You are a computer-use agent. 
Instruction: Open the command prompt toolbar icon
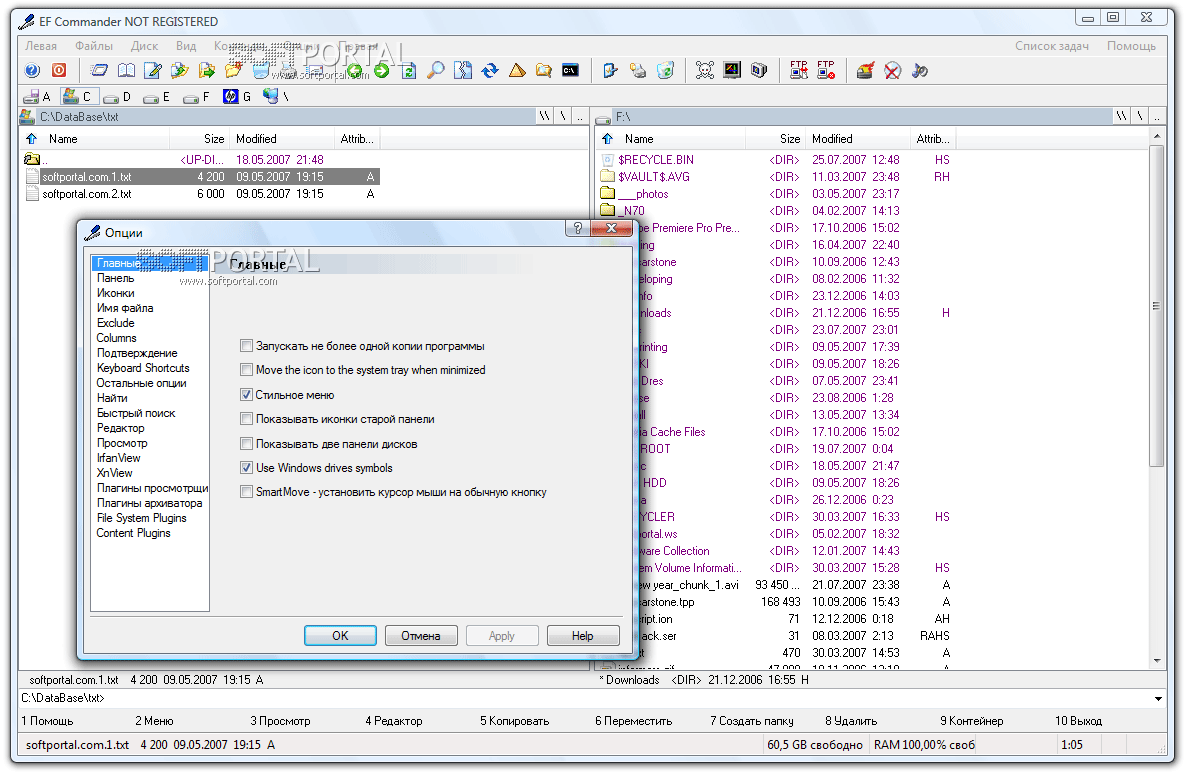coord(570,70)
